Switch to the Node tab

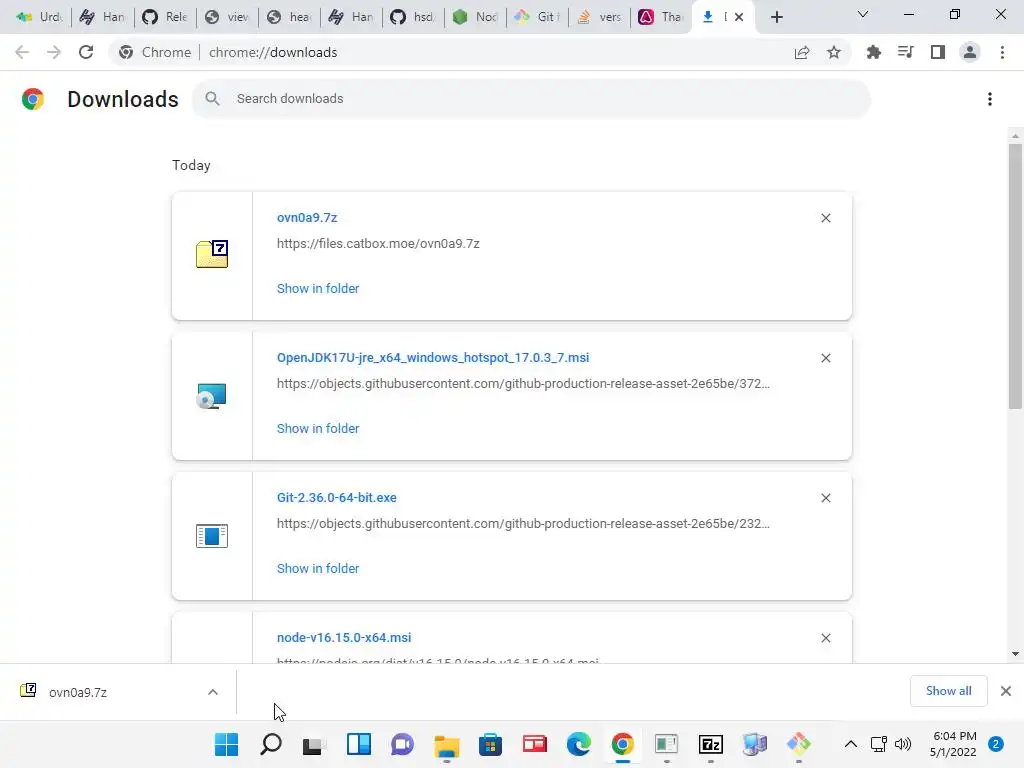pyautogui.click(x=475, y=17)
